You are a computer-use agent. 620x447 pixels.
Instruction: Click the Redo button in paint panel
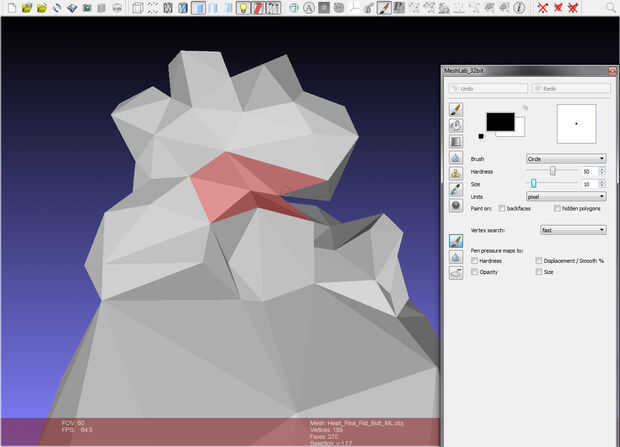coord(571,89)
